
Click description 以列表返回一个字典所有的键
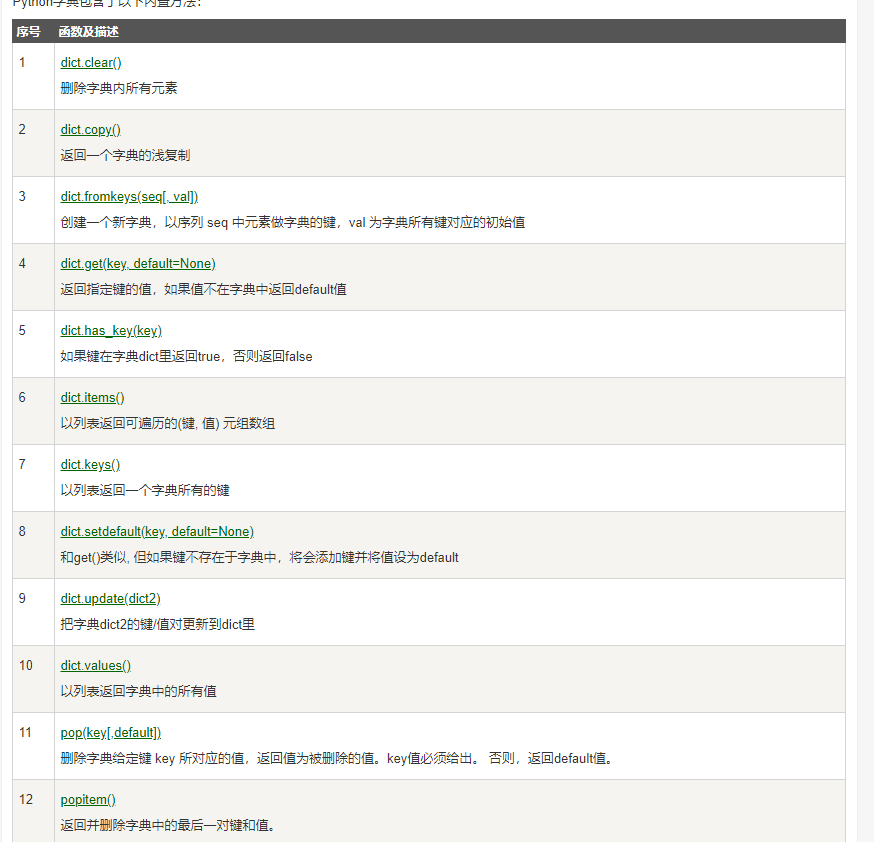pyautogui.click(x=145, y=490)
